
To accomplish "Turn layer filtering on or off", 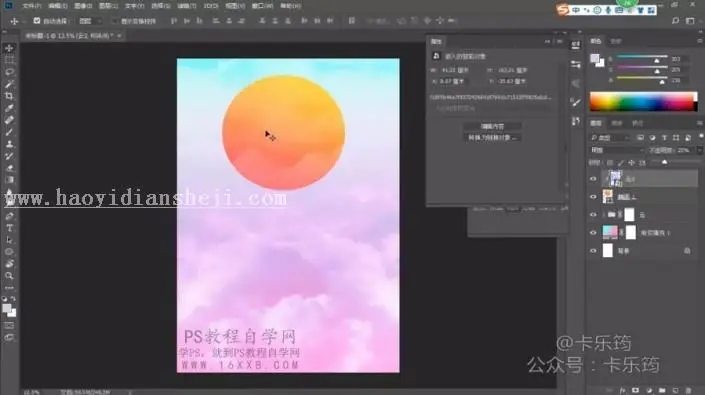I will [x=701, y=137].
